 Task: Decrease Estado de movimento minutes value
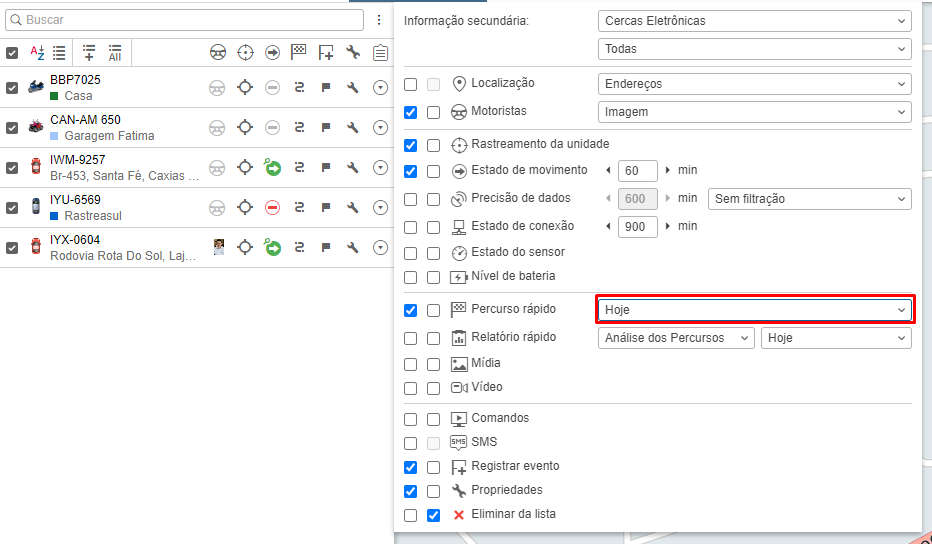click(x=609, y=171)
